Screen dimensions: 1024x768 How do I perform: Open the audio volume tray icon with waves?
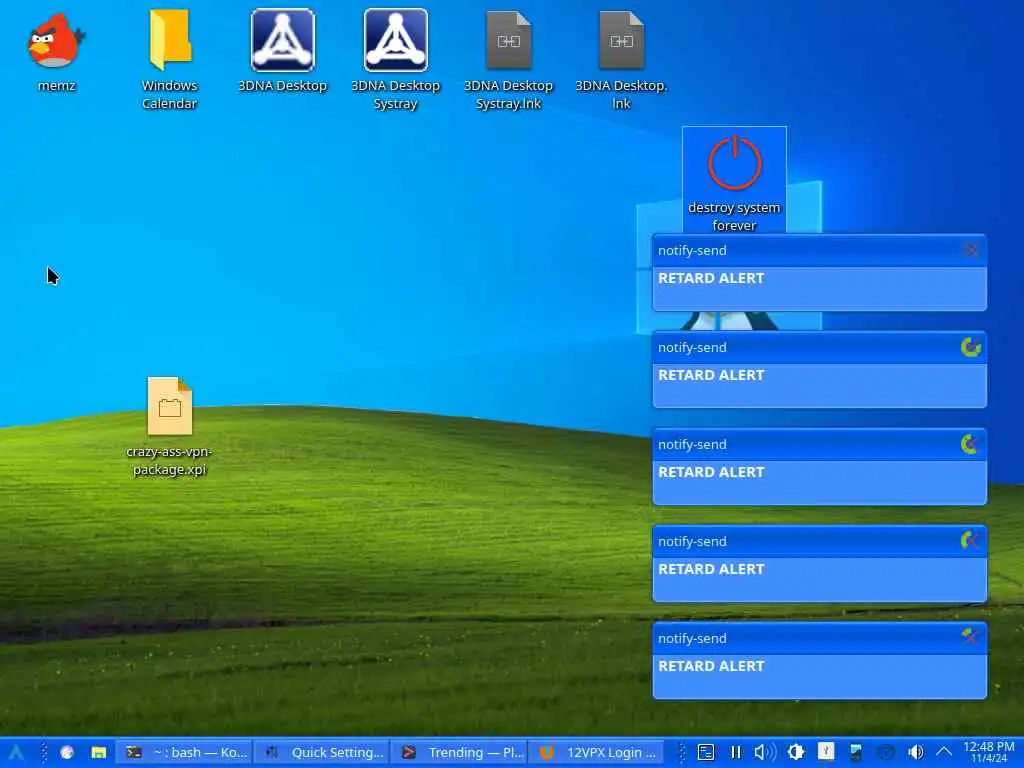coord(765,752)
